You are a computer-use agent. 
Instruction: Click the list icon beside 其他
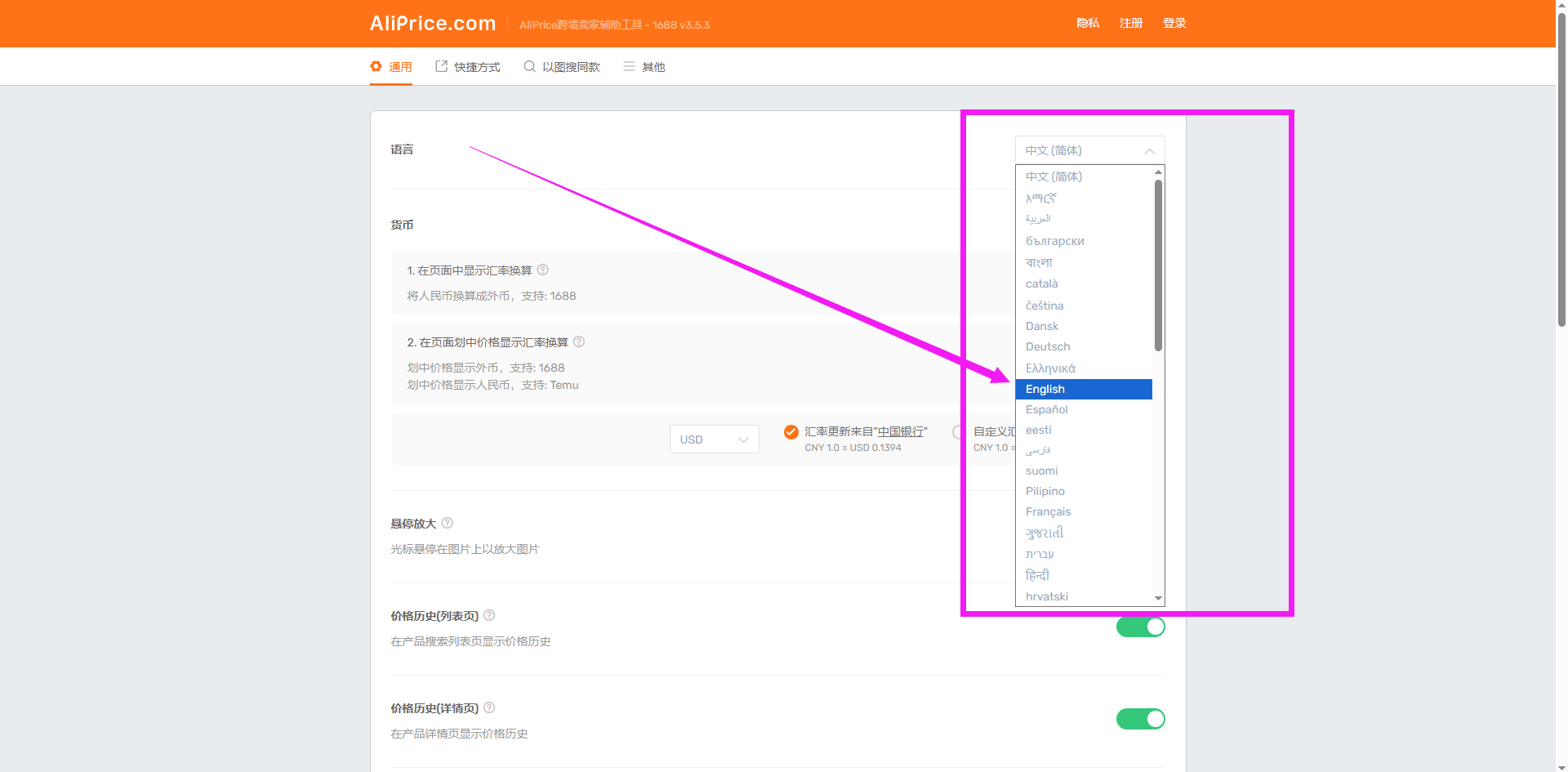coord(629,66)
